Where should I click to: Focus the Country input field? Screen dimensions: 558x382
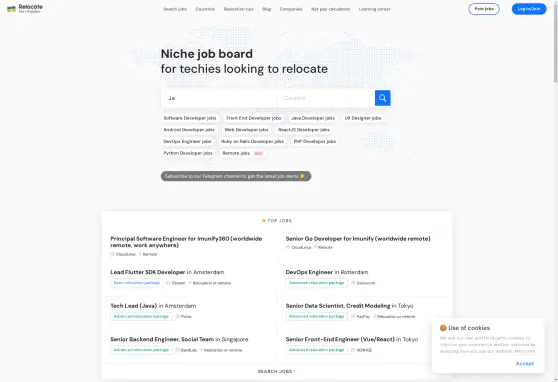326,98
